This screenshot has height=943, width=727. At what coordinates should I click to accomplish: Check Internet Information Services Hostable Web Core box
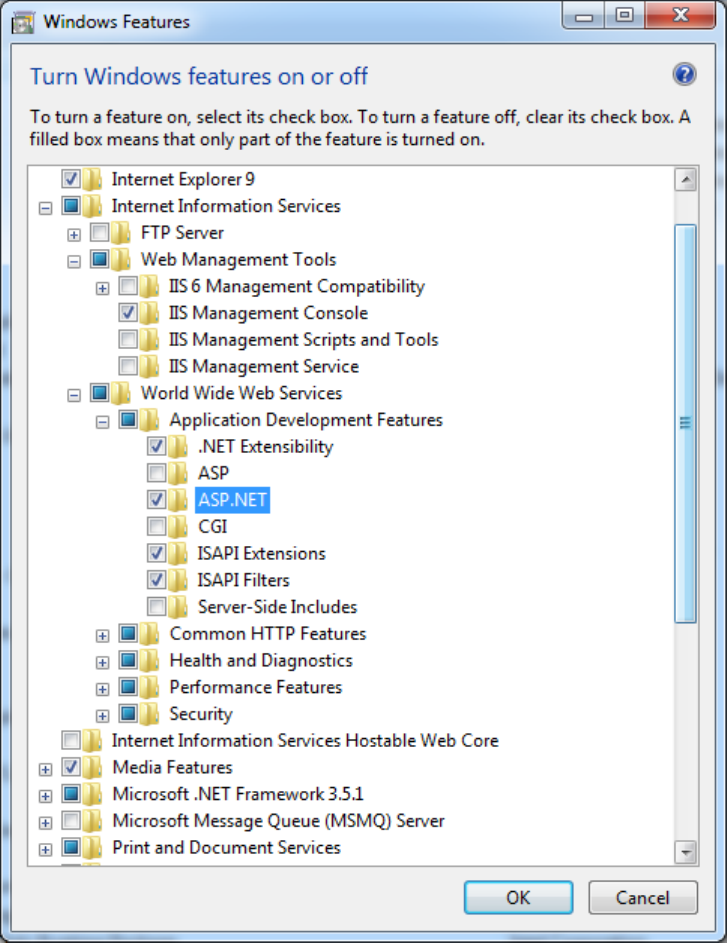click(71, 740)
